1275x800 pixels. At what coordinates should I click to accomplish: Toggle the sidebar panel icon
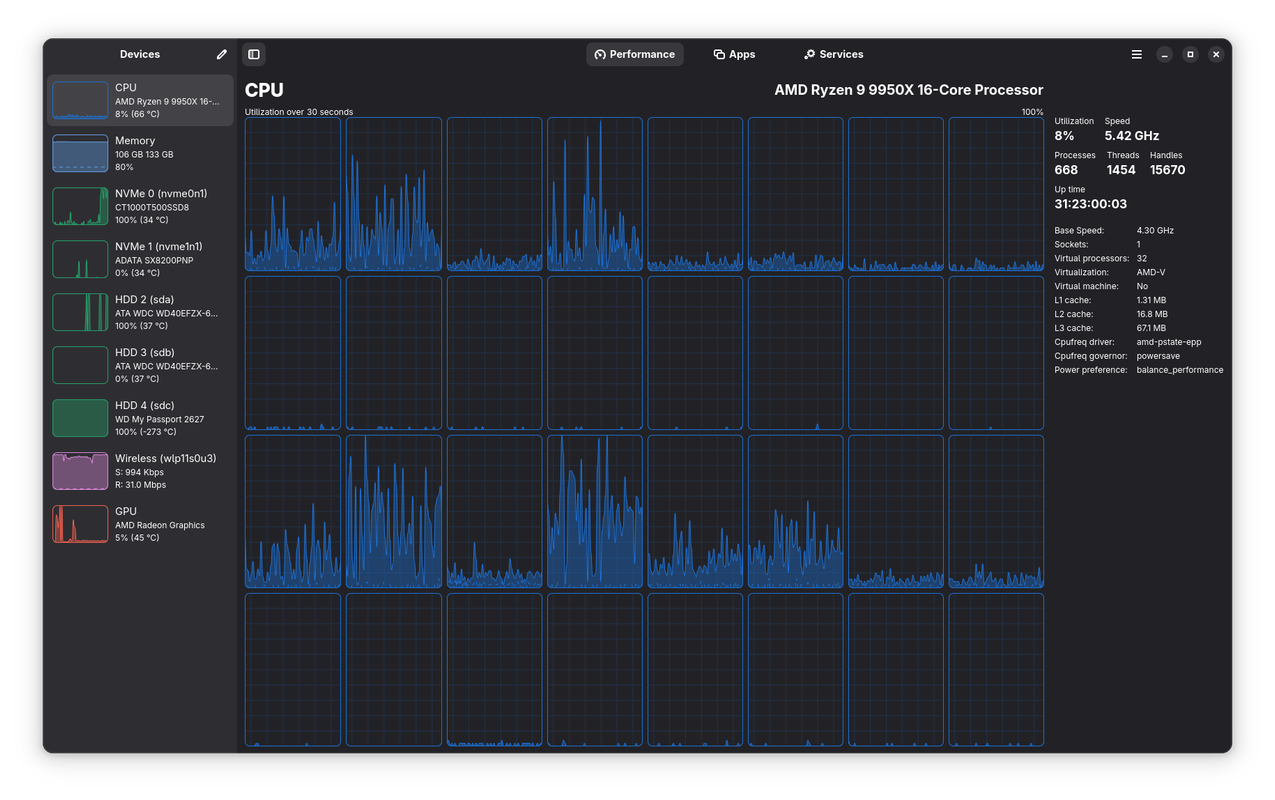254,54
